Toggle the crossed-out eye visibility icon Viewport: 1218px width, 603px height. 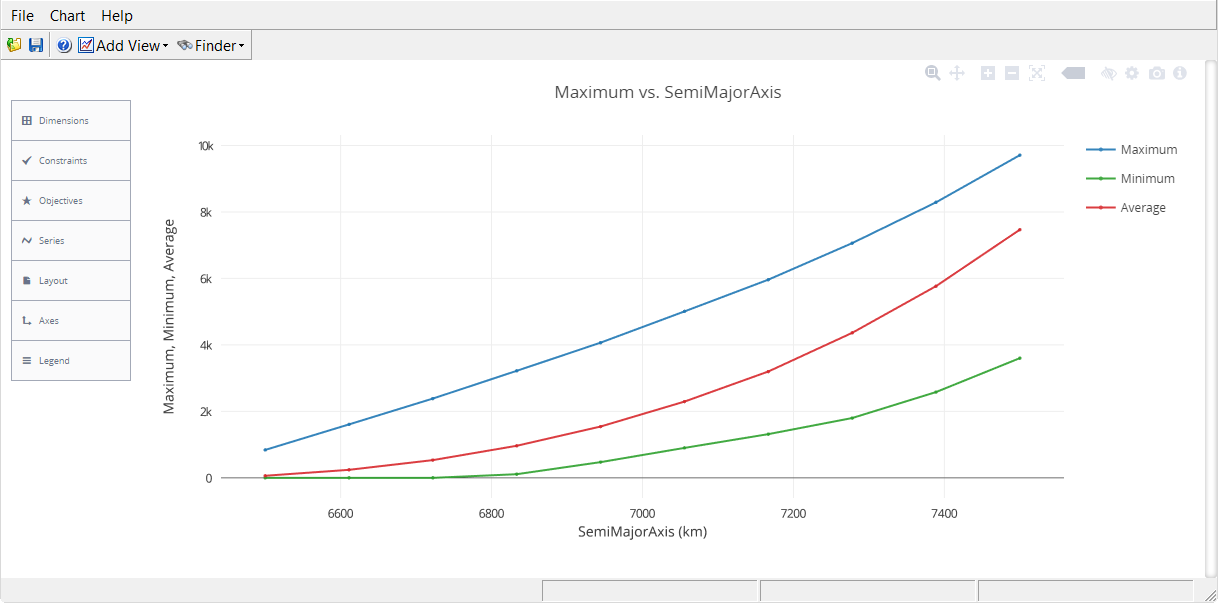point(1108,73)
